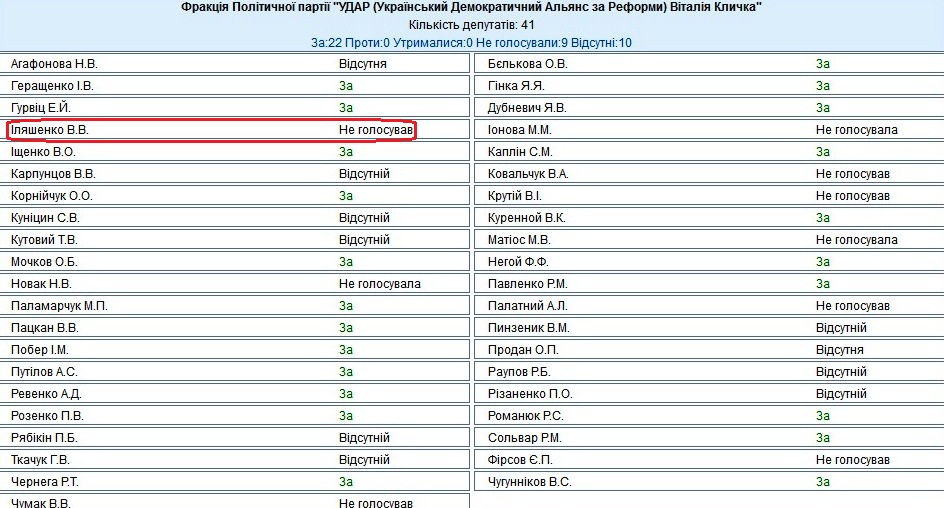Select deputy Чернега Р.Т.
This screenshot has height=508, width=944.
45,482
